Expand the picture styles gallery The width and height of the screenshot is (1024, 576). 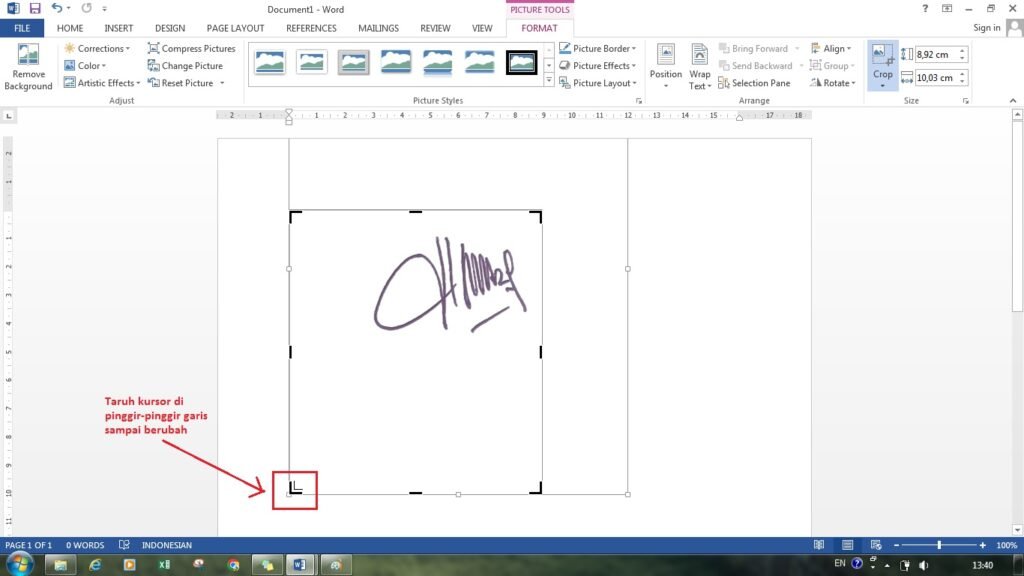[x=549, y=81]
